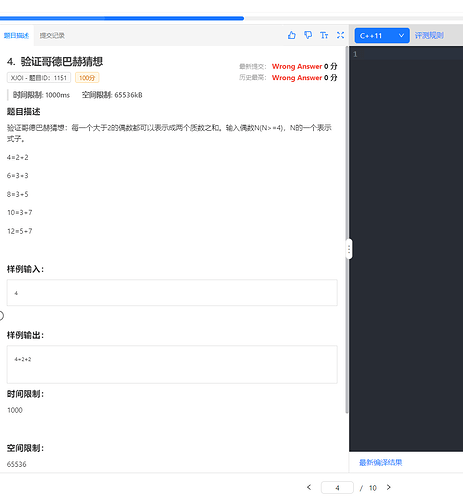Click the title 验证哥德巴赫猜想
Image resolution: width=463 pixels, height=500 pixels.
coord(62,61)
